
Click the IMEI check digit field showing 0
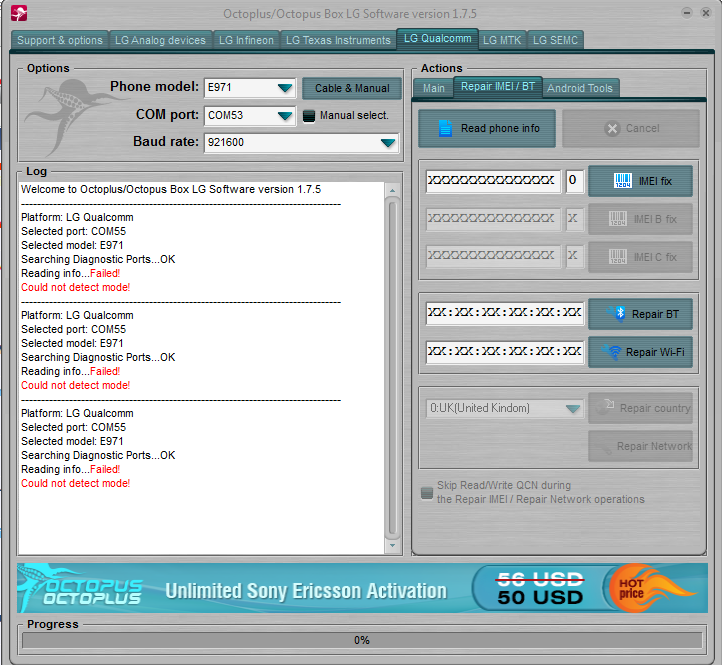tap(574, 181)
